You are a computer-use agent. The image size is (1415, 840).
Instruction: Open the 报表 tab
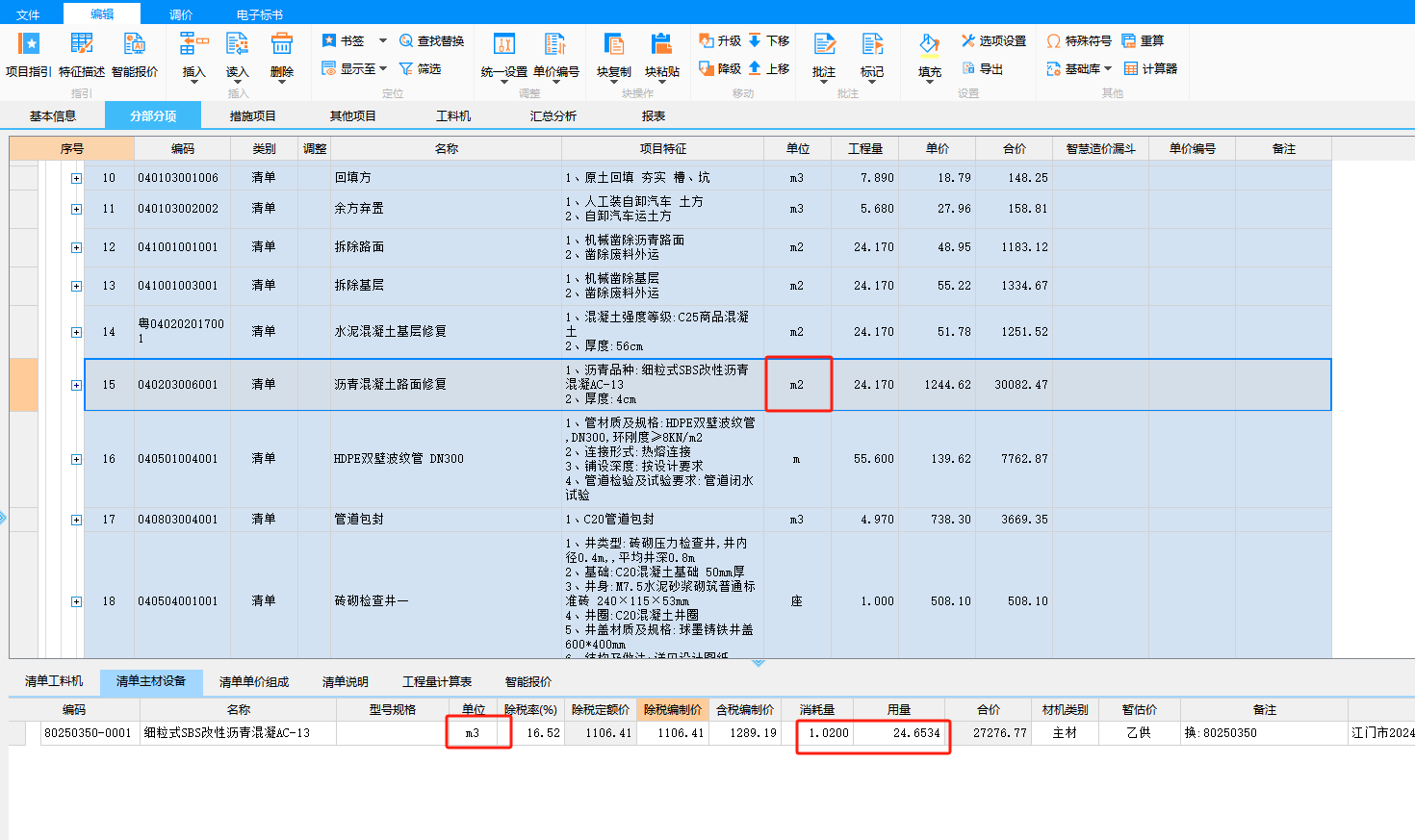pos(654,115)
